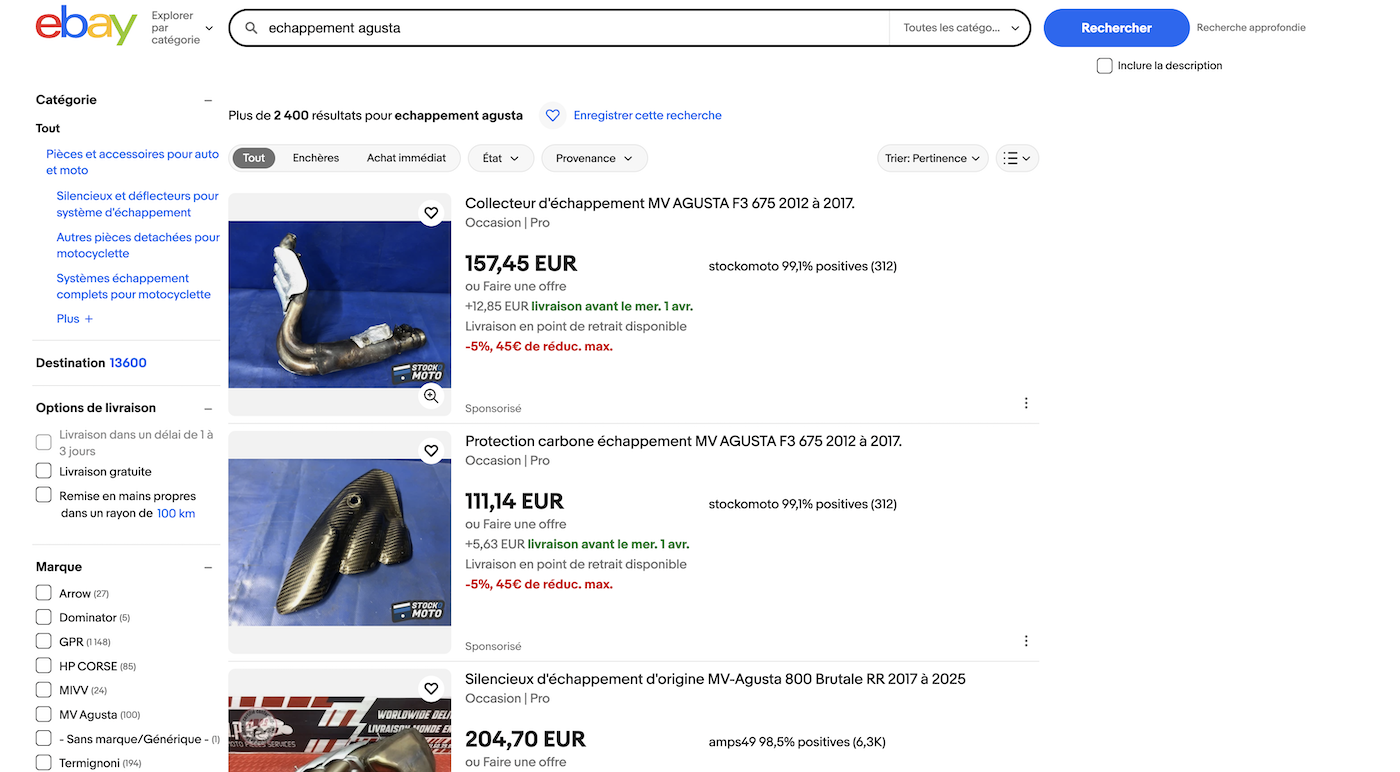Click the 157,45 EUR price
Image resolution: width=1400 pixels, height=772 pixels.
point(521,264)
